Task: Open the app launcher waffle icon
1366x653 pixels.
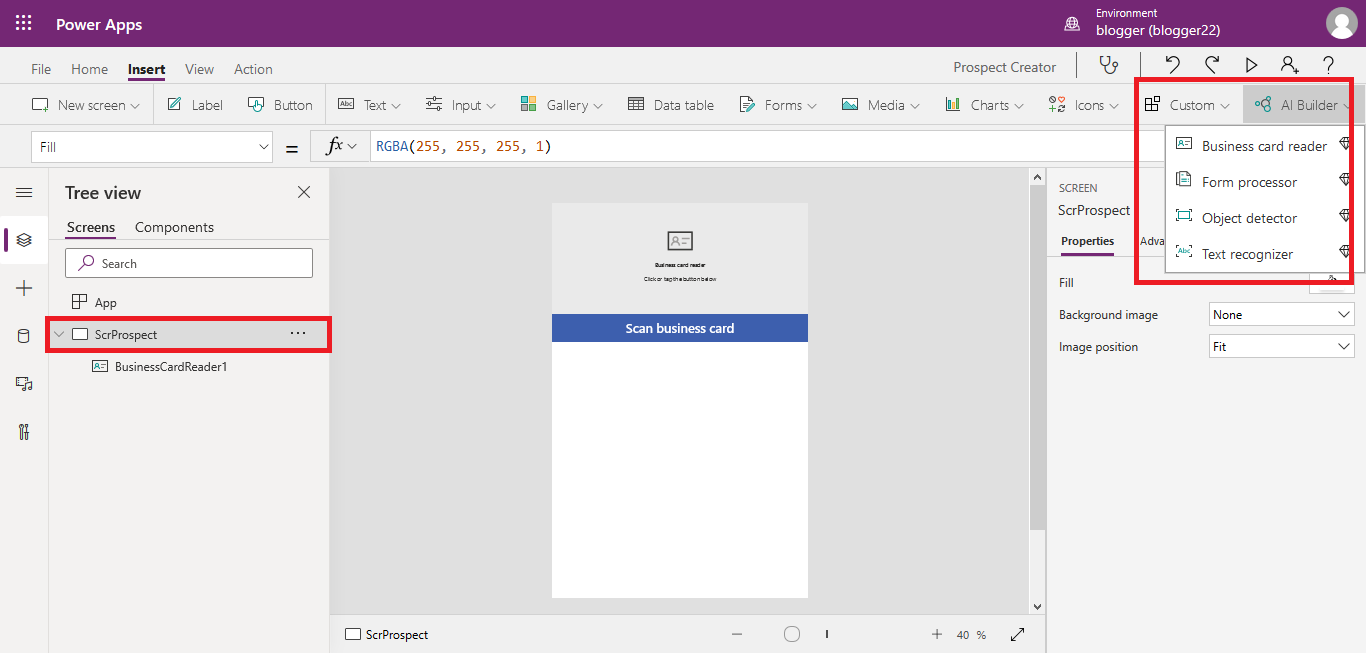Action: click(x=24, y=23)
